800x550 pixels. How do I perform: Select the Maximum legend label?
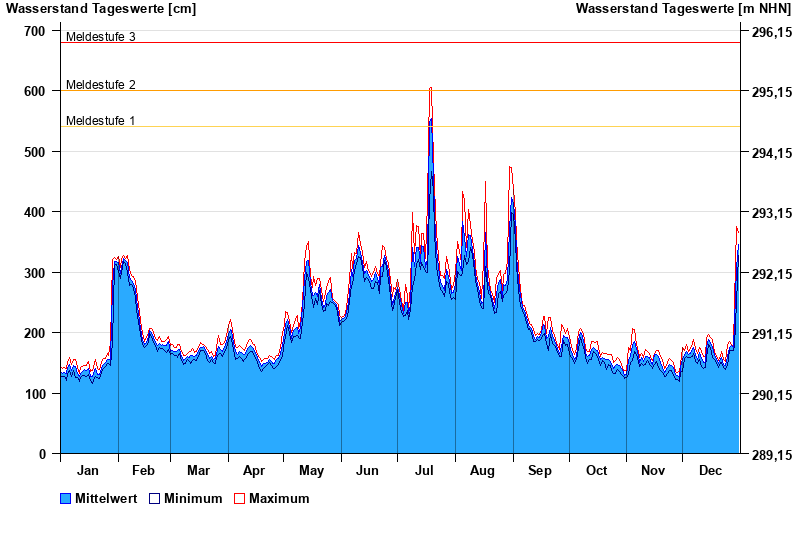point(279,498)
